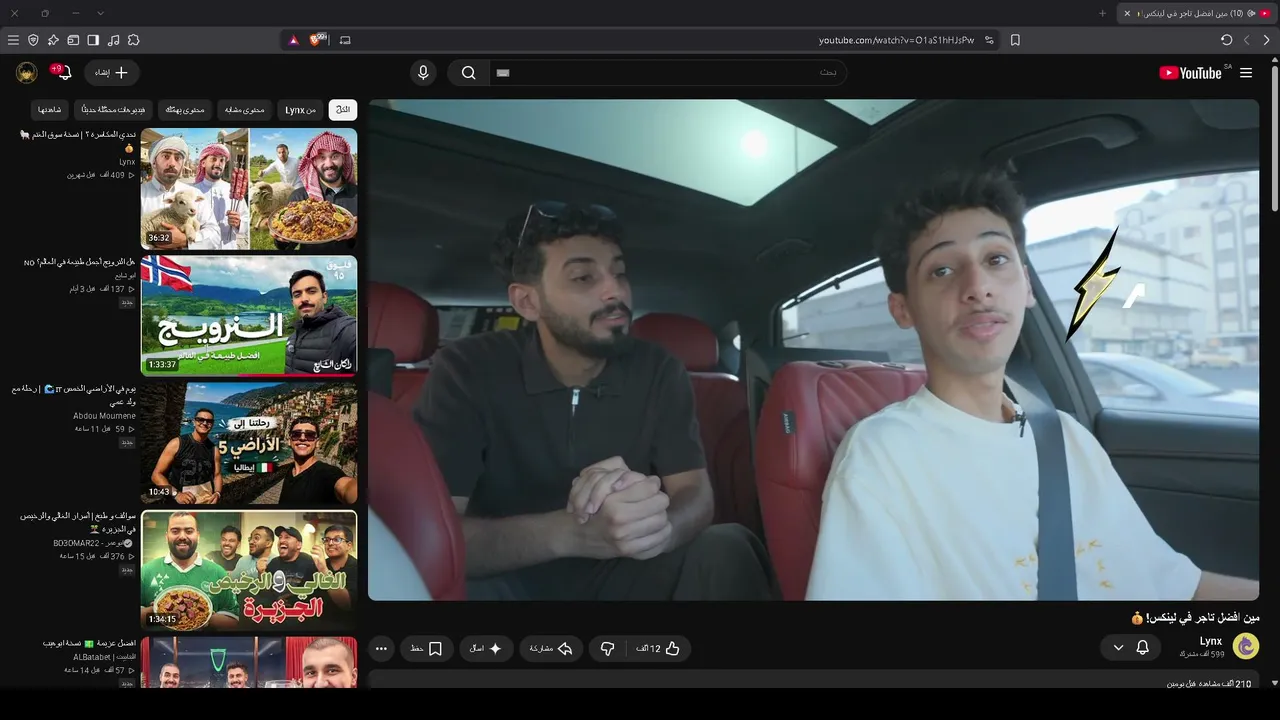Open the sheep market challenge video thumbnail
Screen dimensions: 1280x720
tap(249, 189)
